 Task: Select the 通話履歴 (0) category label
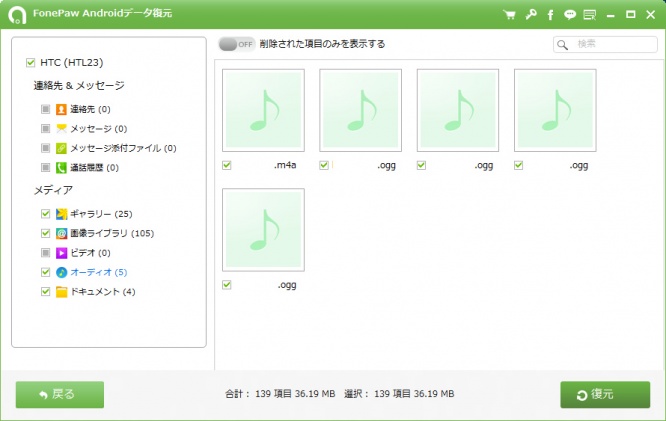click(94, 168)
